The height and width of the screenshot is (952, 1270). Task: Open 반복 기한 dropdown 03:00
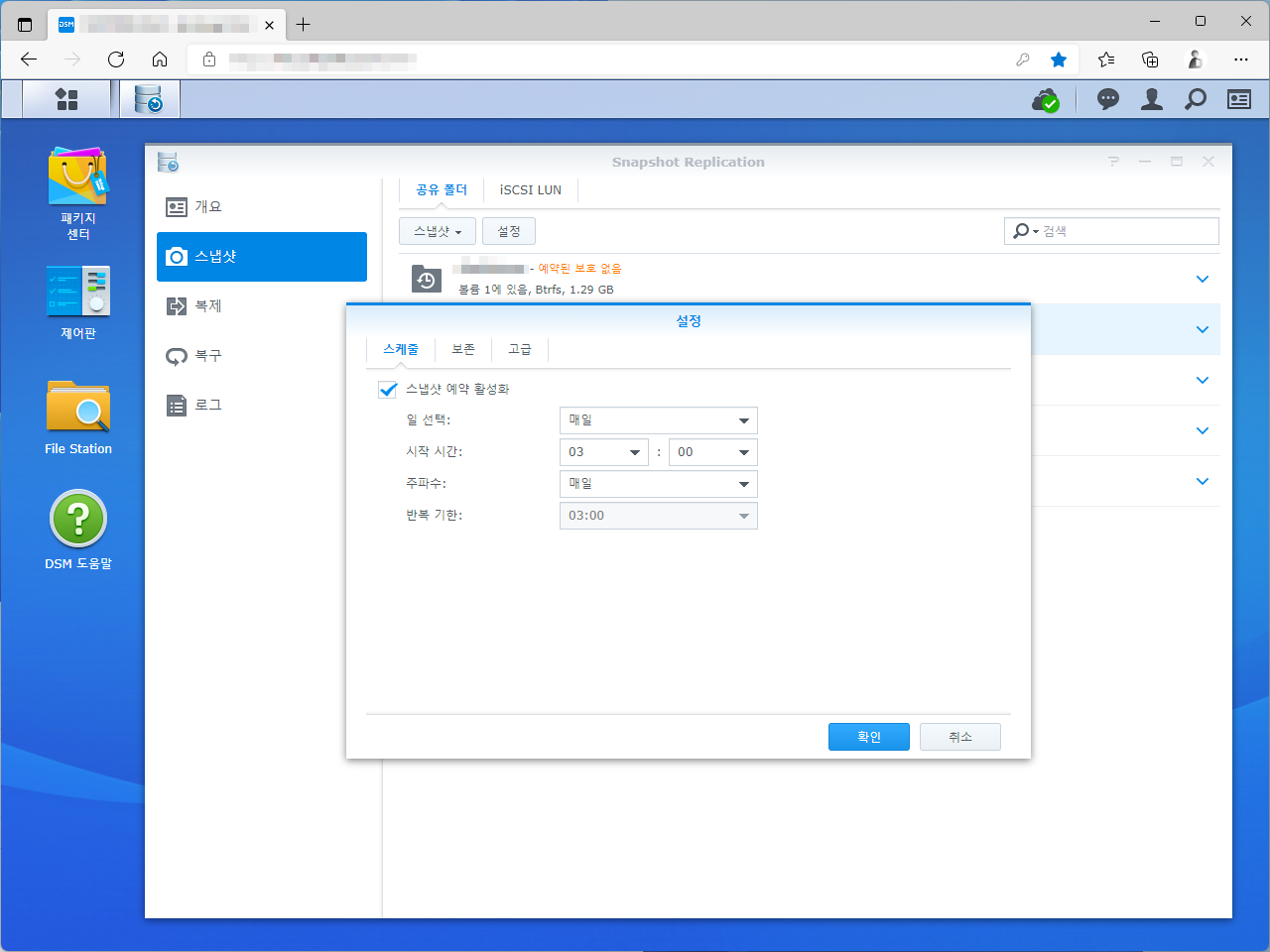coord(659,516)
